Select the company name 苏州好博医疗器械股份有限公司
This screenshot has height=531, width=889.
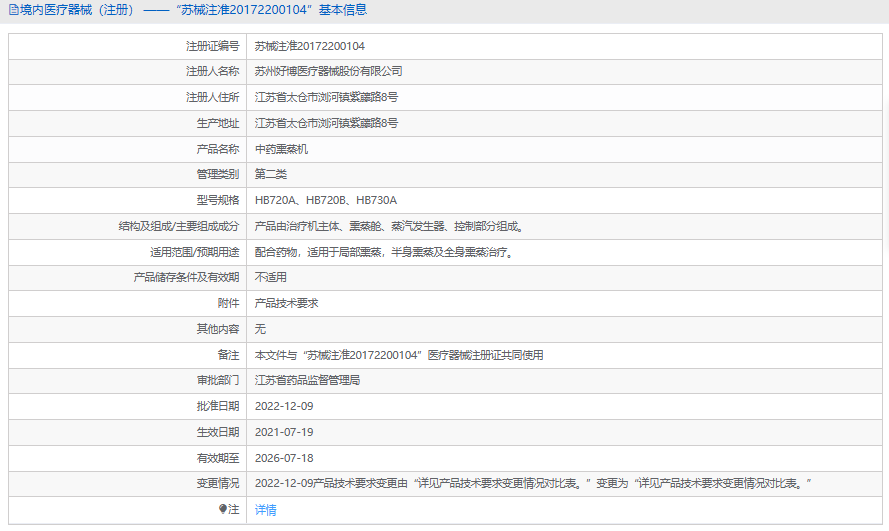coord(328,71)
